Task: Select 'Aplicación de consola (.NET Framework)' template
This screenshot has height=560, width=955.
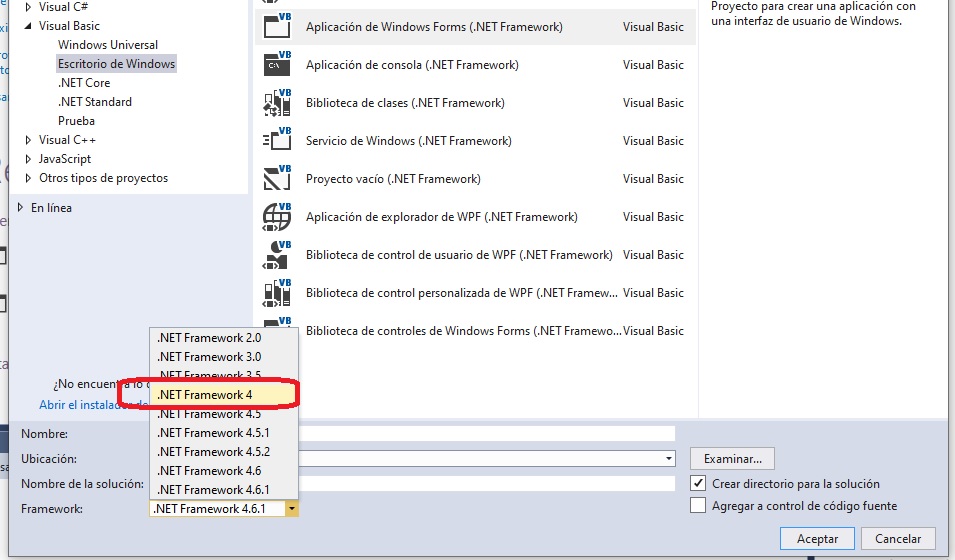Action: [475, 65]
